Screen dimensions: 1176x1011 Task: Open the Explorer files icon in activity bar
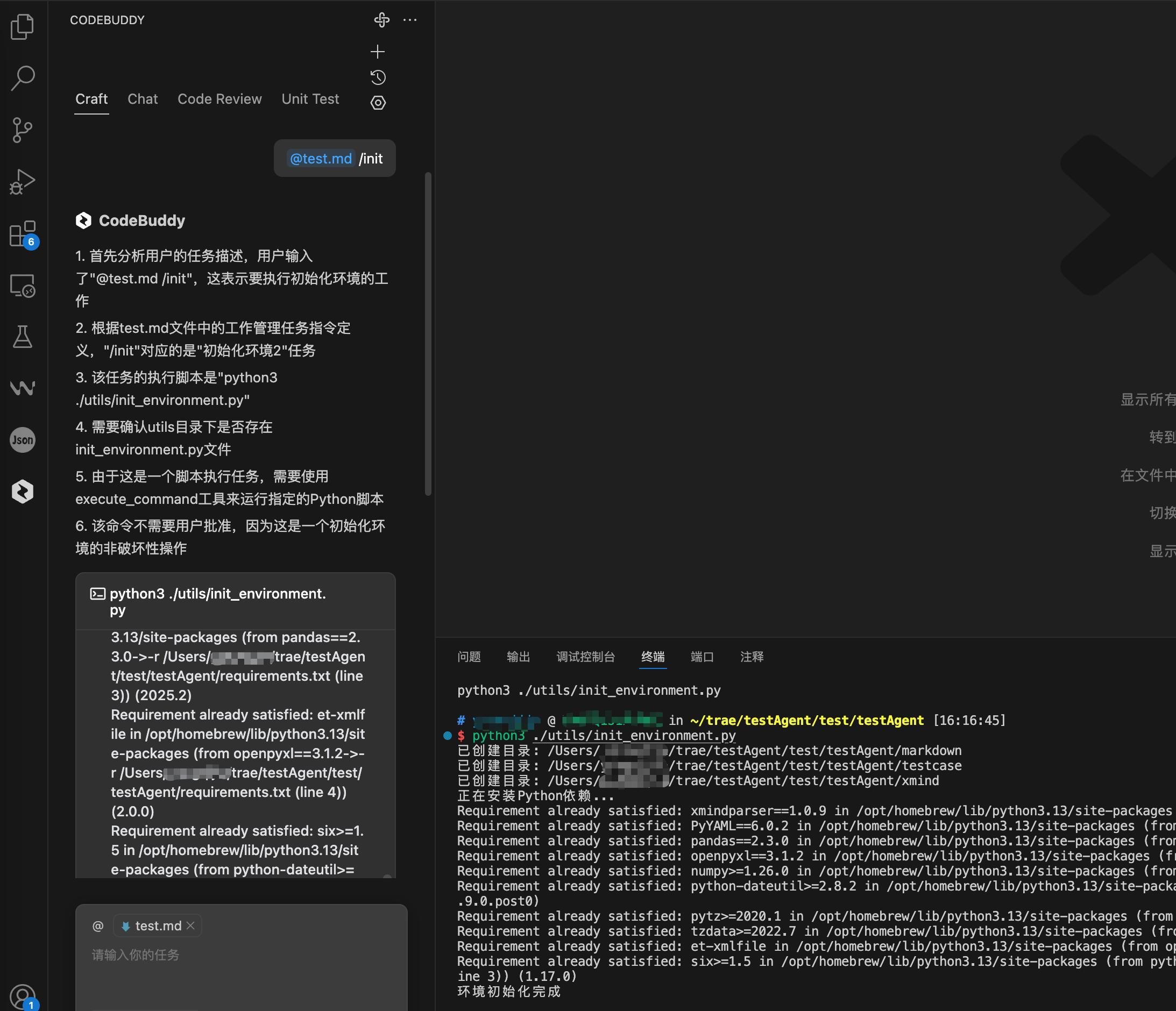tap(23, 26)
